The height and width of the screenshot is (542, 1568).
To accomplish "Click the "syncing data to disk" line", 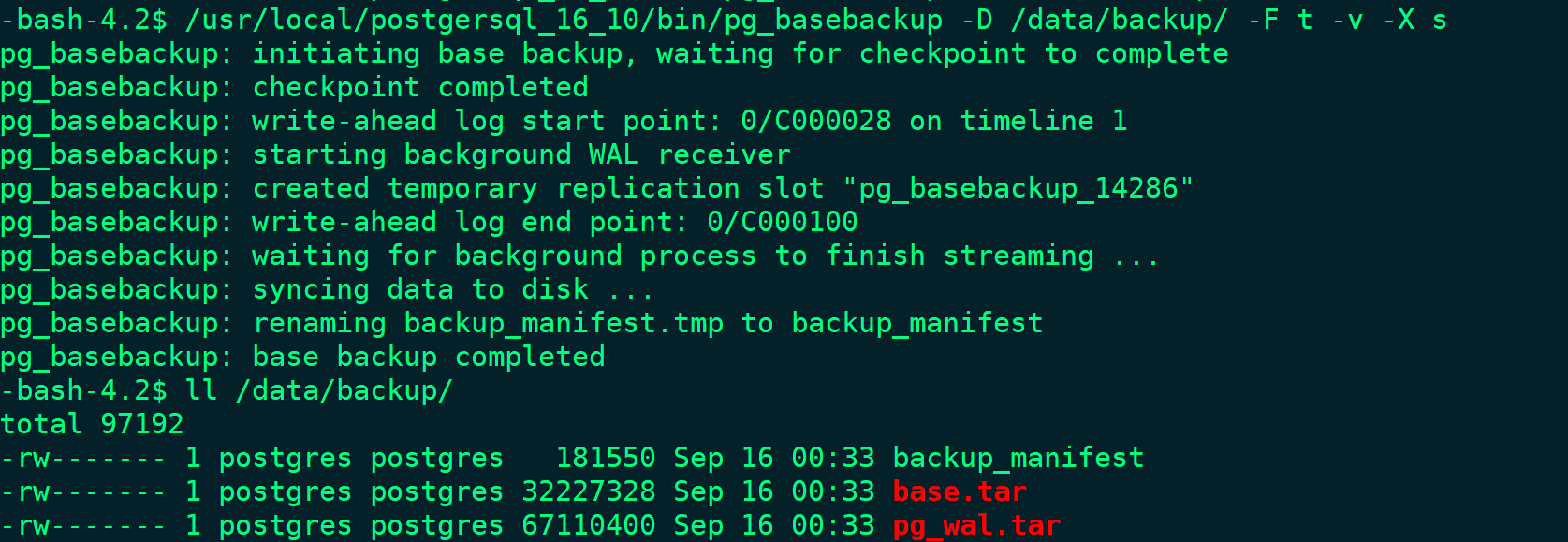I will coord(453,290).
